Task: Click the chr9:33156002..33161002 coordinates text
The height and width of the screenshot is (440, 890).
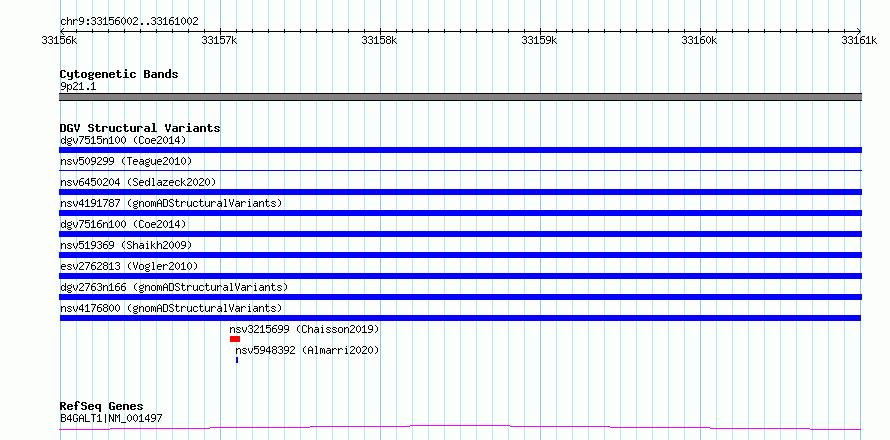Action: click(x=129, y=22)
